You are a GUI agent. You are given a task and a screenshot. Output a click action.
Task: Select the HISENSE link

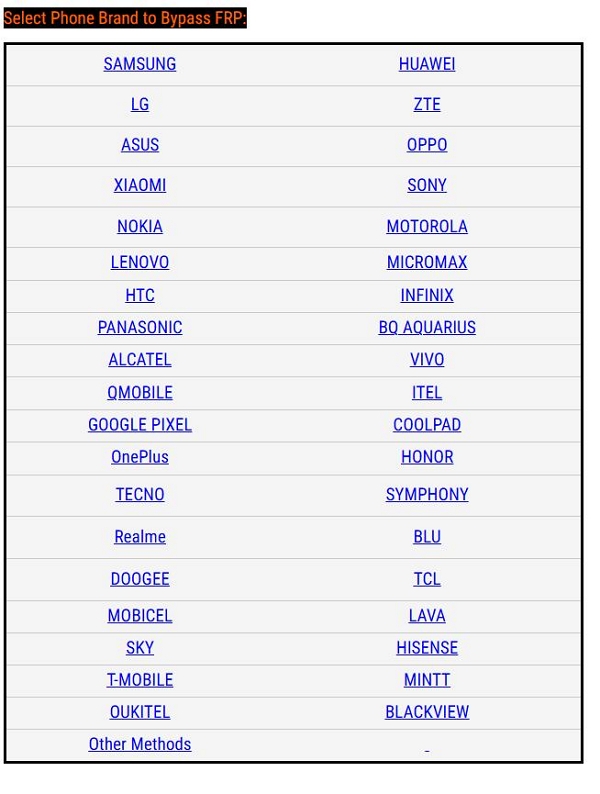pyautogui.click(x=427, y=648)
